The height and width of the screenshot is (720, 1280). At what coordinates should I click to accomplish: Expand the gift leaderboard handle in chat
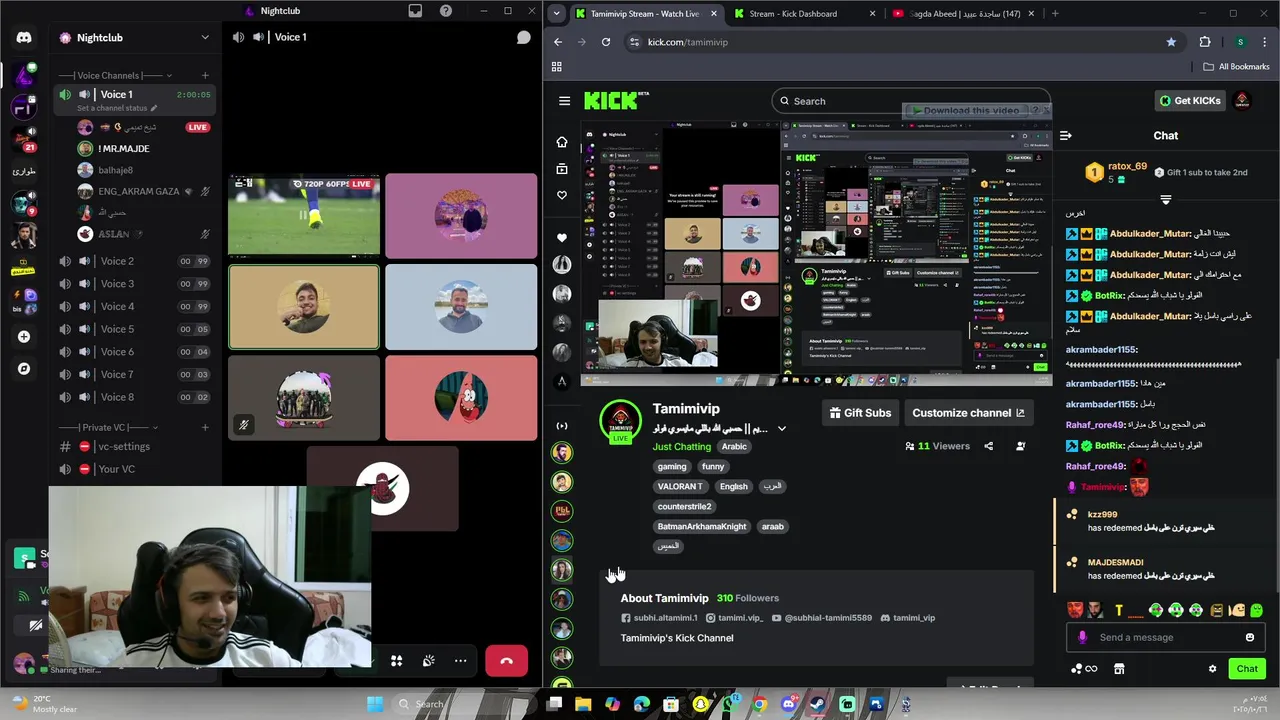1165,200
